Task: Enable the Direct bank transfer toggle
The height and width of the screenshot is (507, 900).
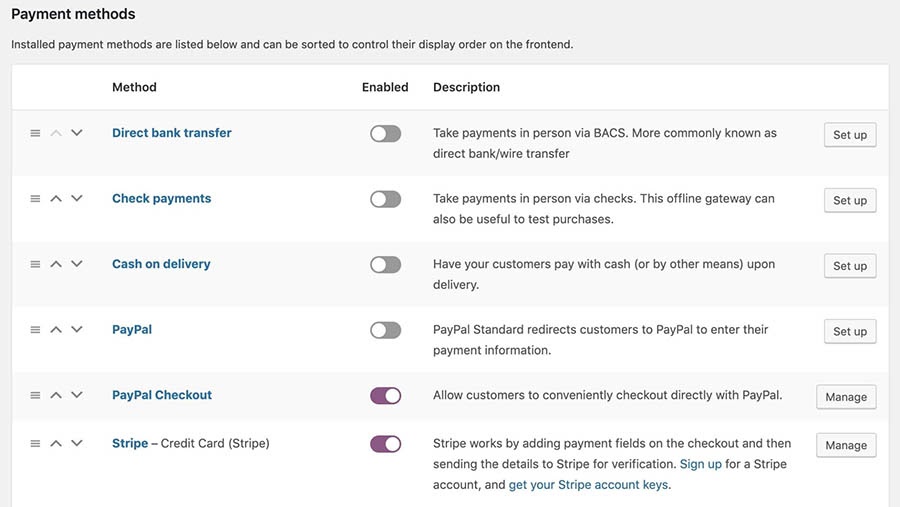Action: tap(385, 134)
